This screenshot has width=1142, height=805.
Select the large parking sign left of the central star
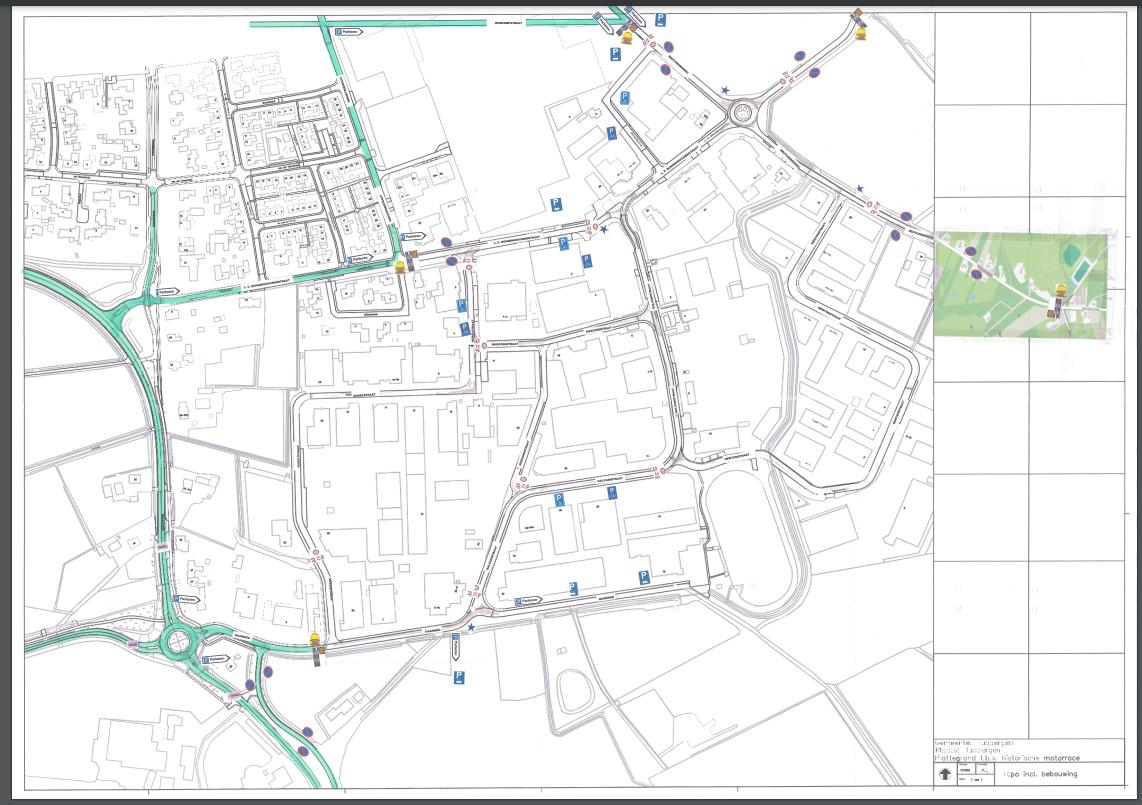coord(557,204)
